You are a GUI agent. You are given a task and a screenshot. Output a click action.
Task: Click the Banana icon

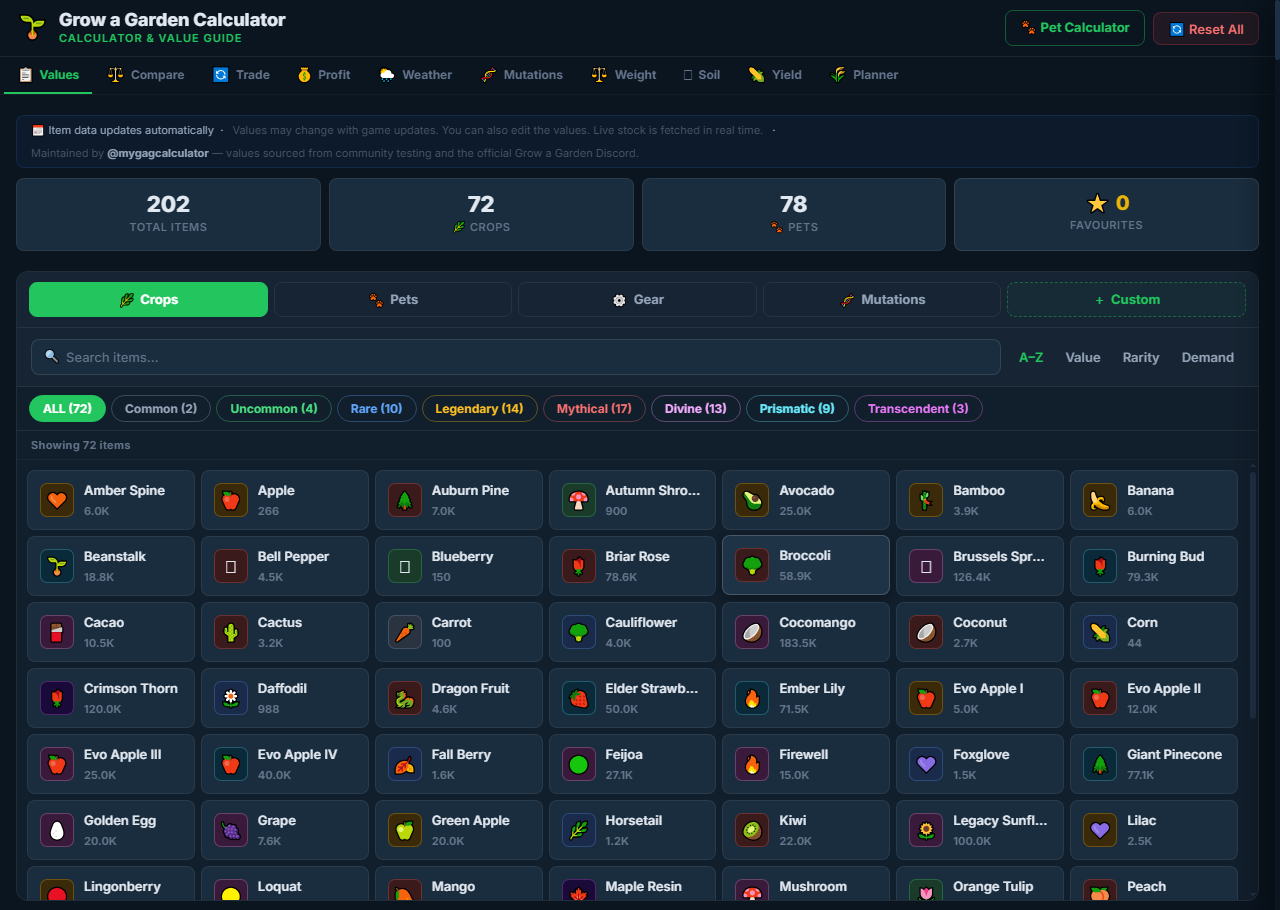[1100, 500]
